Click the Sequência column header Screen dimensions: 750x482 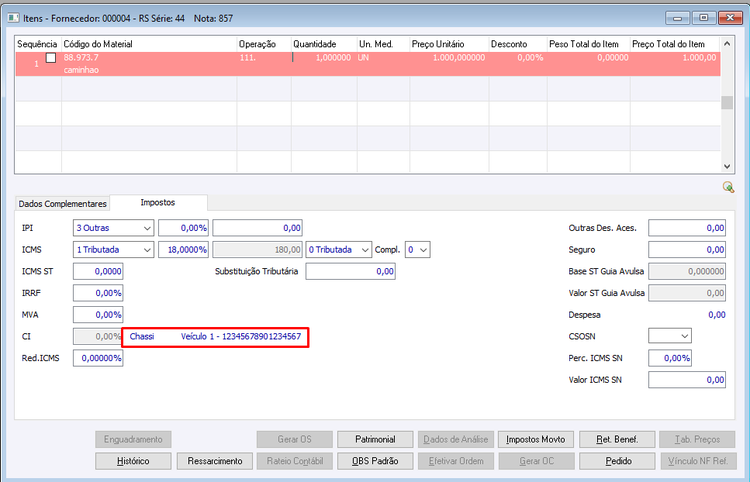37,44
